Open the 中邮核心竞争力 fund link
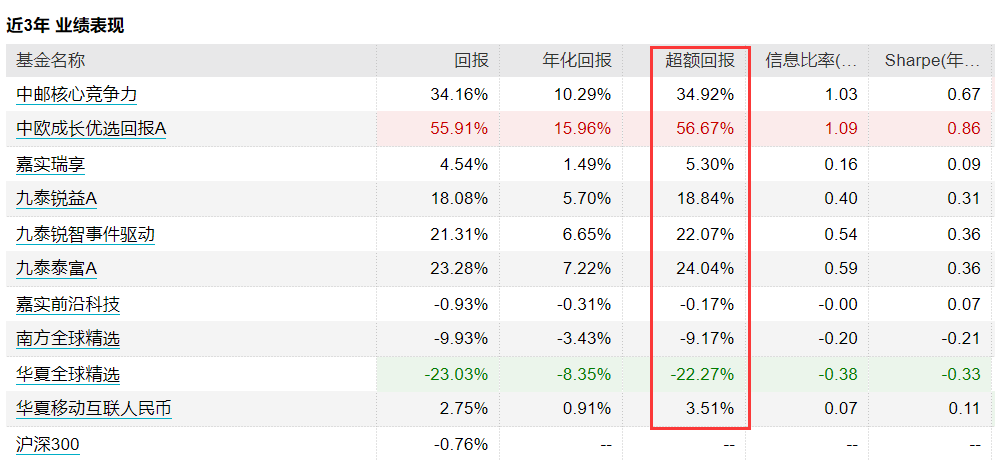 [76, 95]
